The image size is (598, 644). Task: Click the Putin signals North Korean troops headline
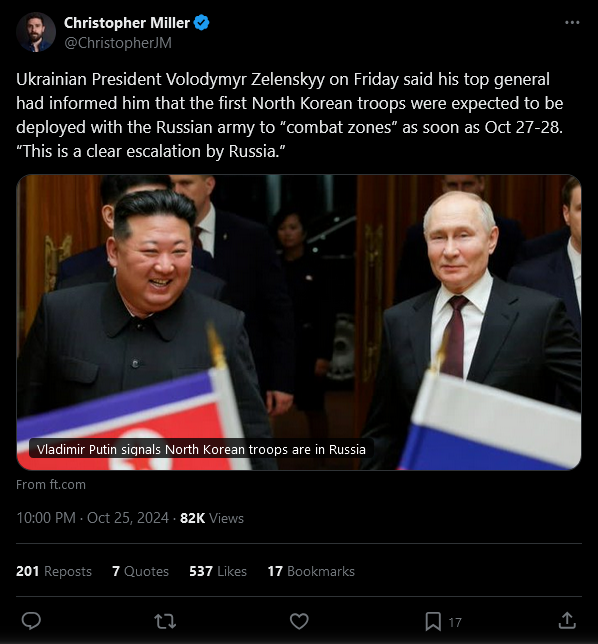pyautogui.click(x=201, y=449)
